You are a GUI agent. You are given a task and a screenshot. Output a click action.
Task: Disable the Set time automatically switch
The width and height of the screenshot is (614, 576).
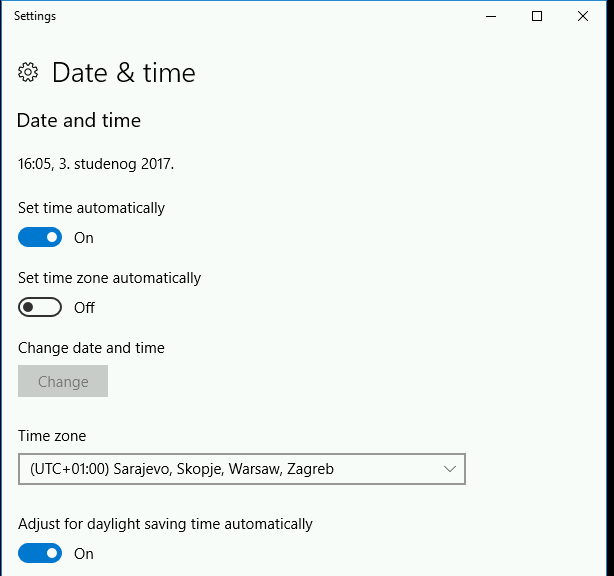pos(40,238)
